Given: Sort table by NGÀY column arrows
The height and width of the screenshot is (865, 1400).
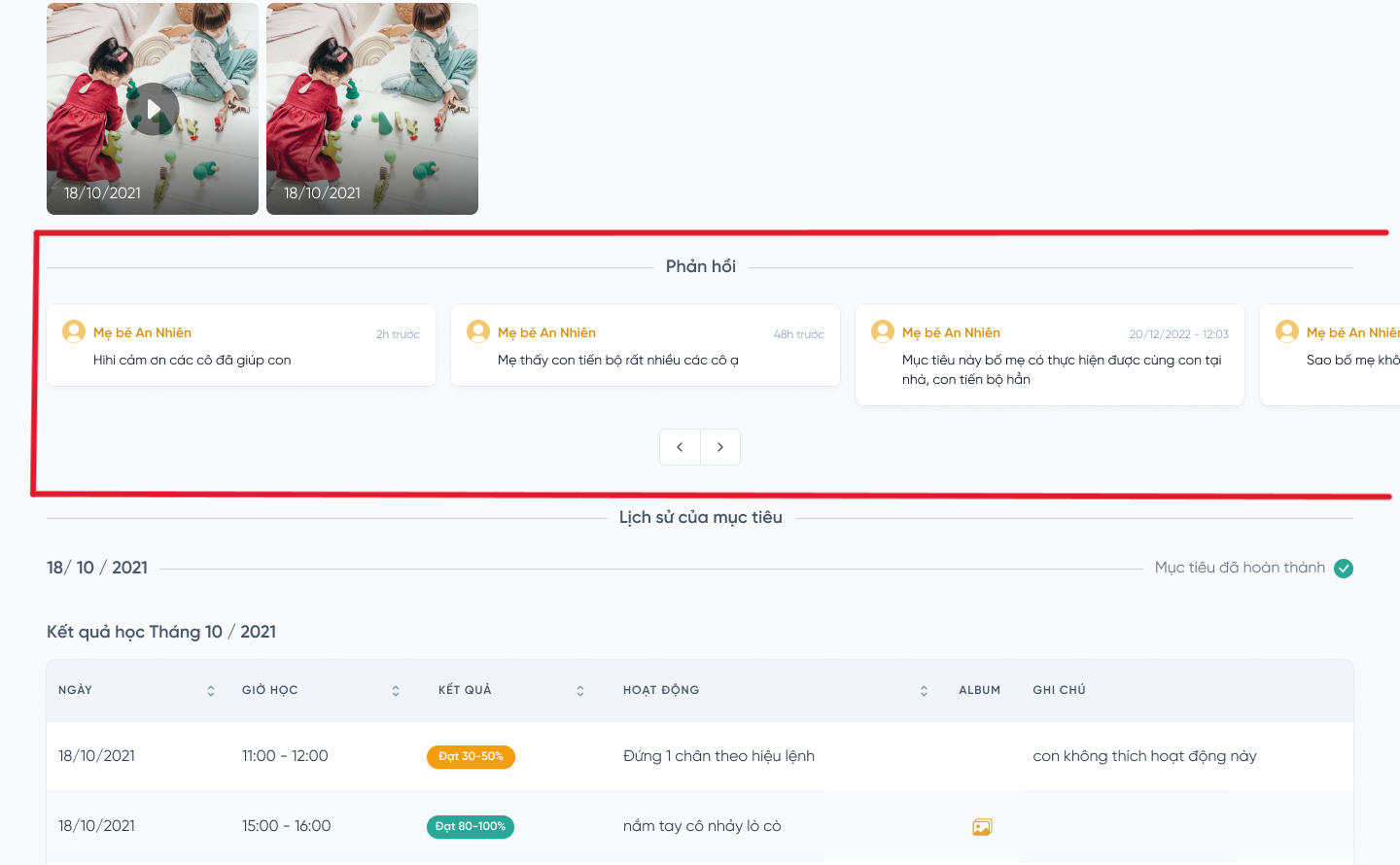Looking at the screenshot, I should pyautogui.click(x=211, y=691).
